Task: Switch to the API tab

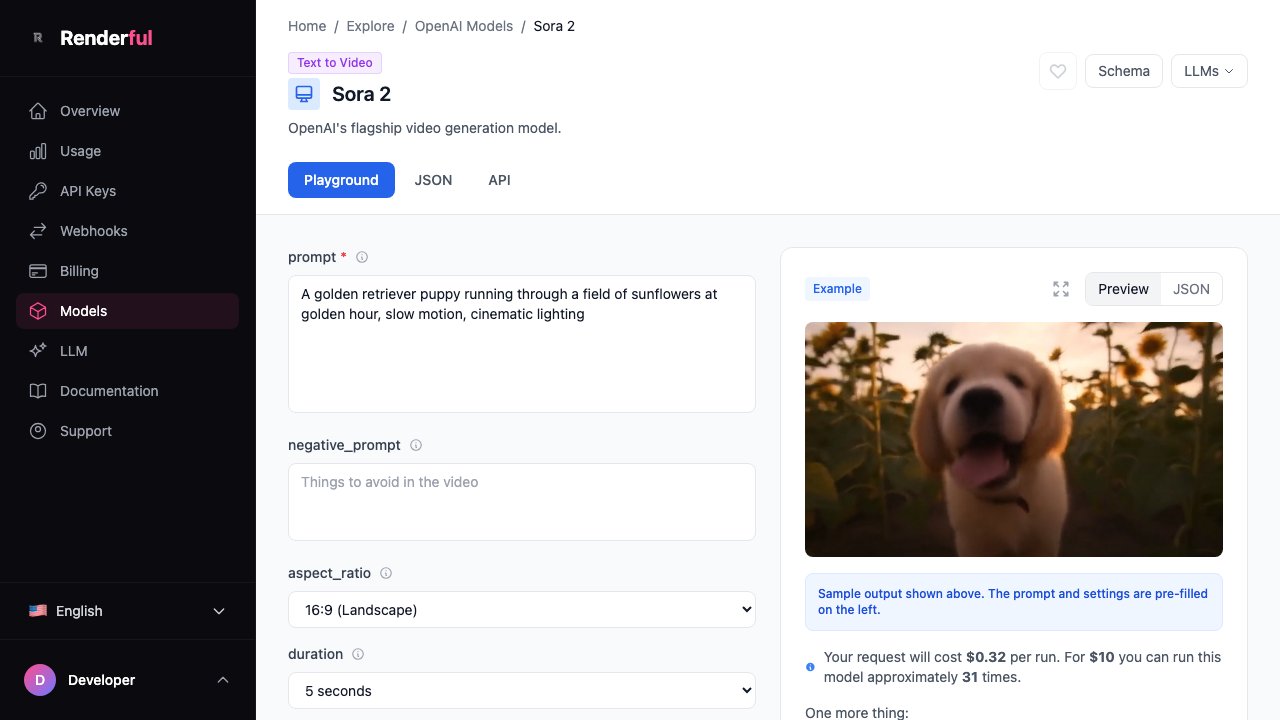Action: (499, 180)
